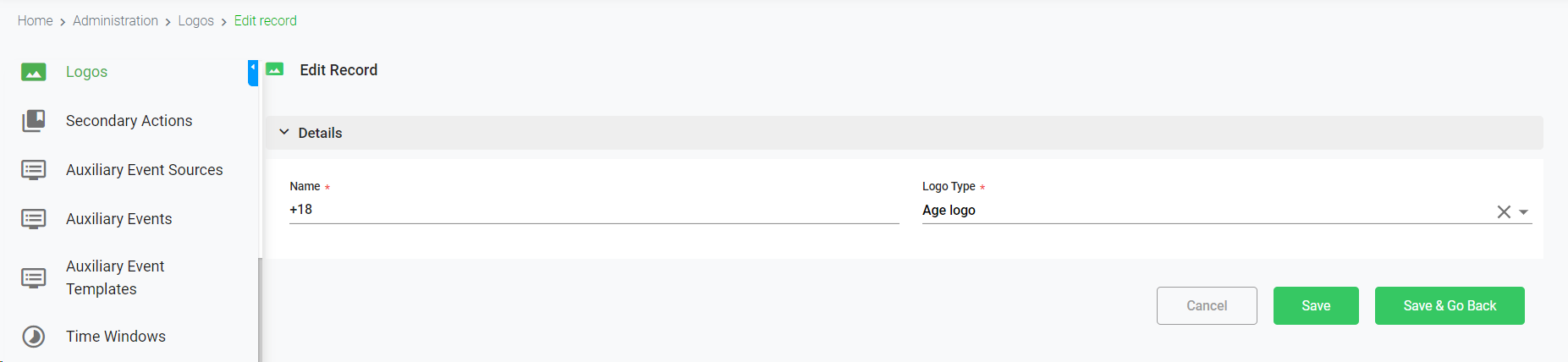
Task: Focus the Name input field
Action: coord(593,210)
